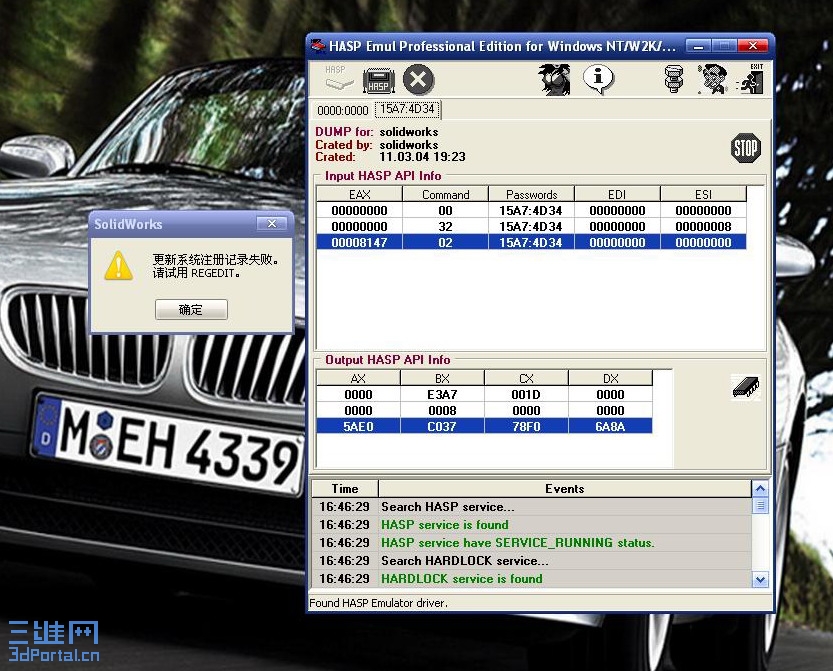Viewport: 833px width, 671px height.
Task: Click the hacker character toolbar icon
Action: [555, 79]
